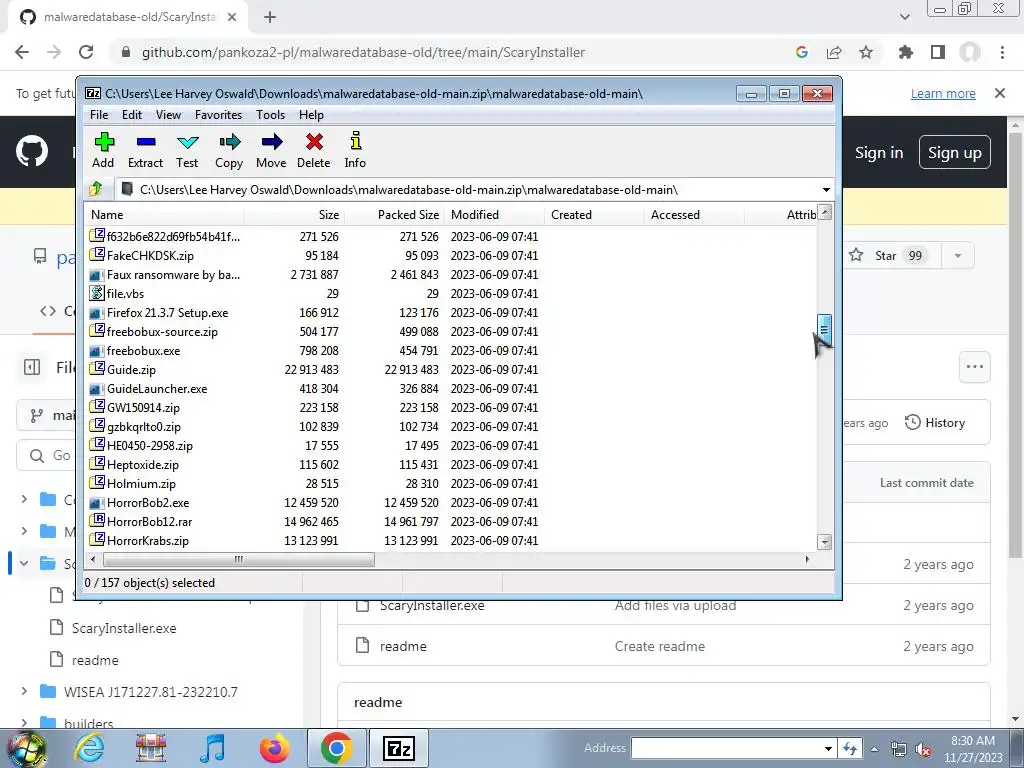The height and width of the screenshot is (768, 1024).
Task: Star the GitHub repository
Action: pos(886,255)
